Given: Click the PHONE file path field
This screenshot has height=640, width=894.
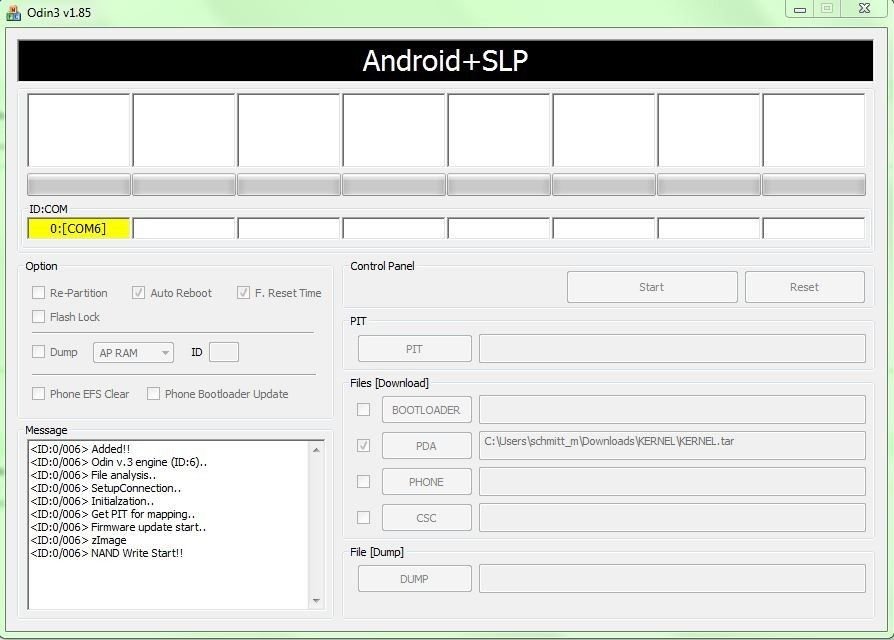Looking at the screenshot, I should point(672,482).
